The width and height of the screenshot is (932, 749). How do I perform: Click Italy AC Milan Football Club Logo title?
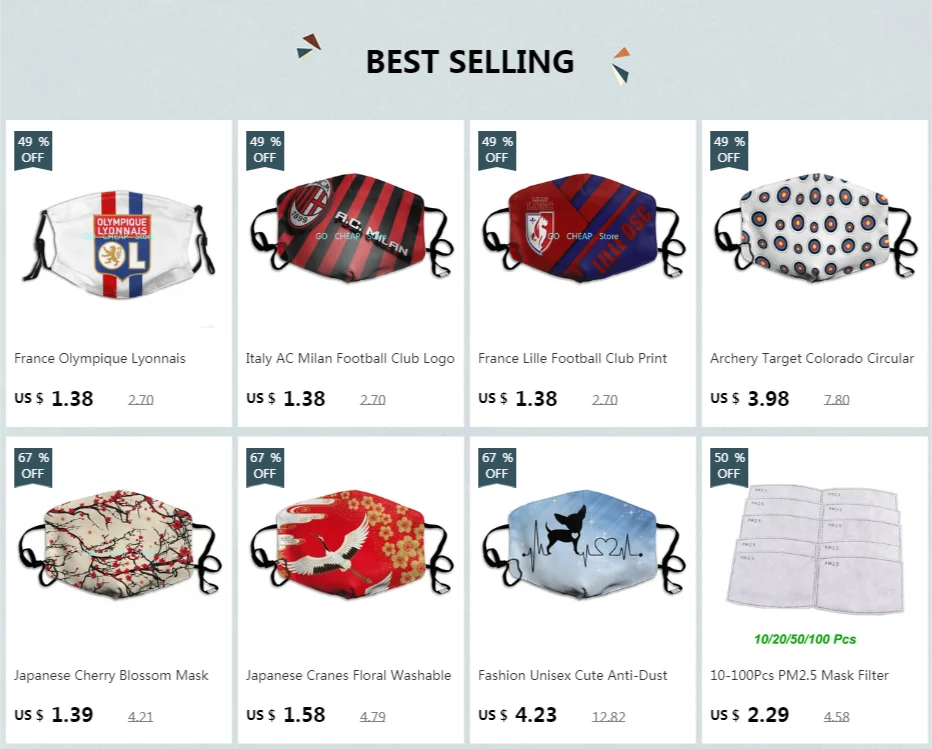350,358
